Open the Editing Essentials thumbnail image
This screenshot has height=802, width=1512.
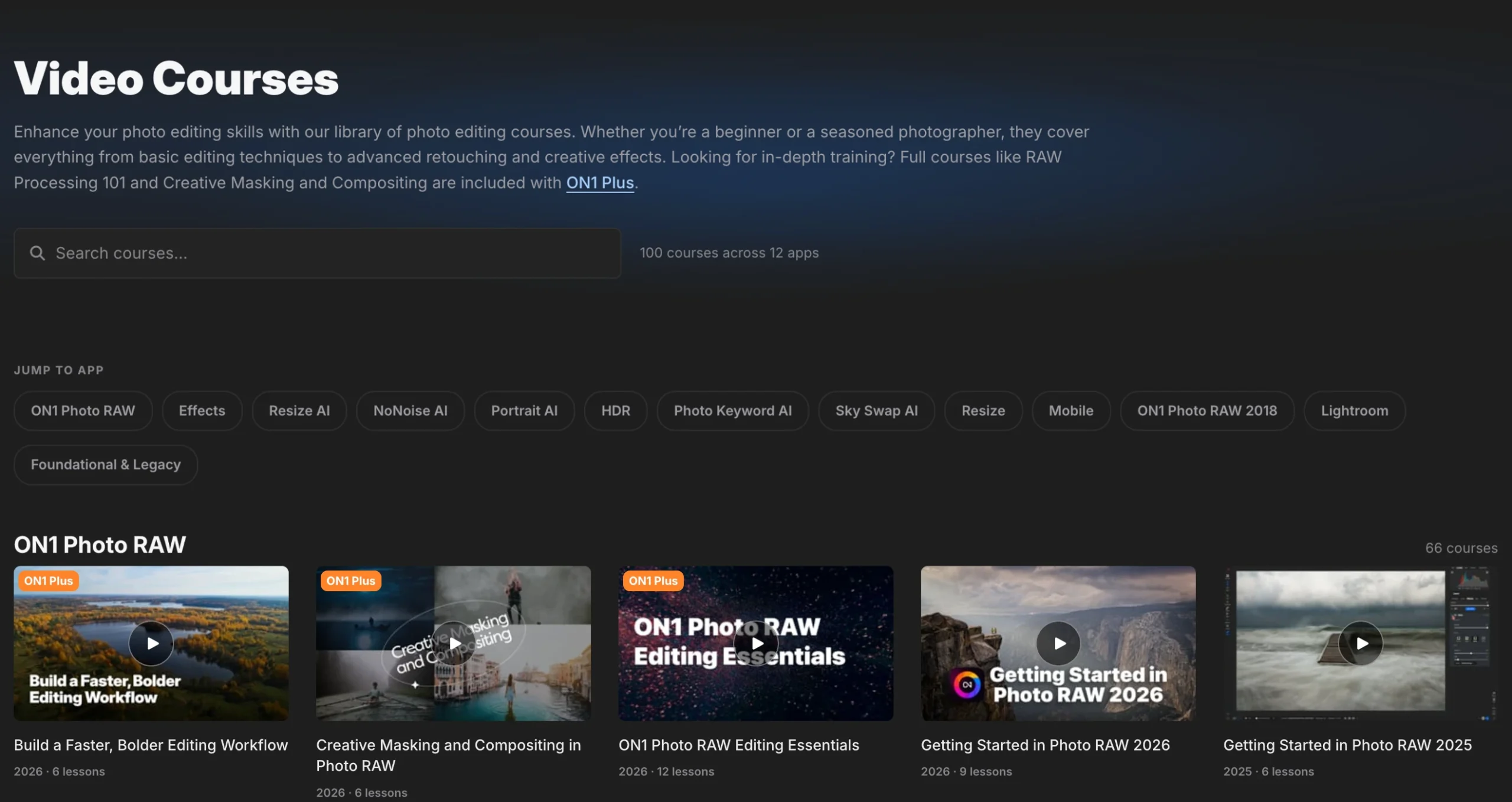[x=756, y=643]
